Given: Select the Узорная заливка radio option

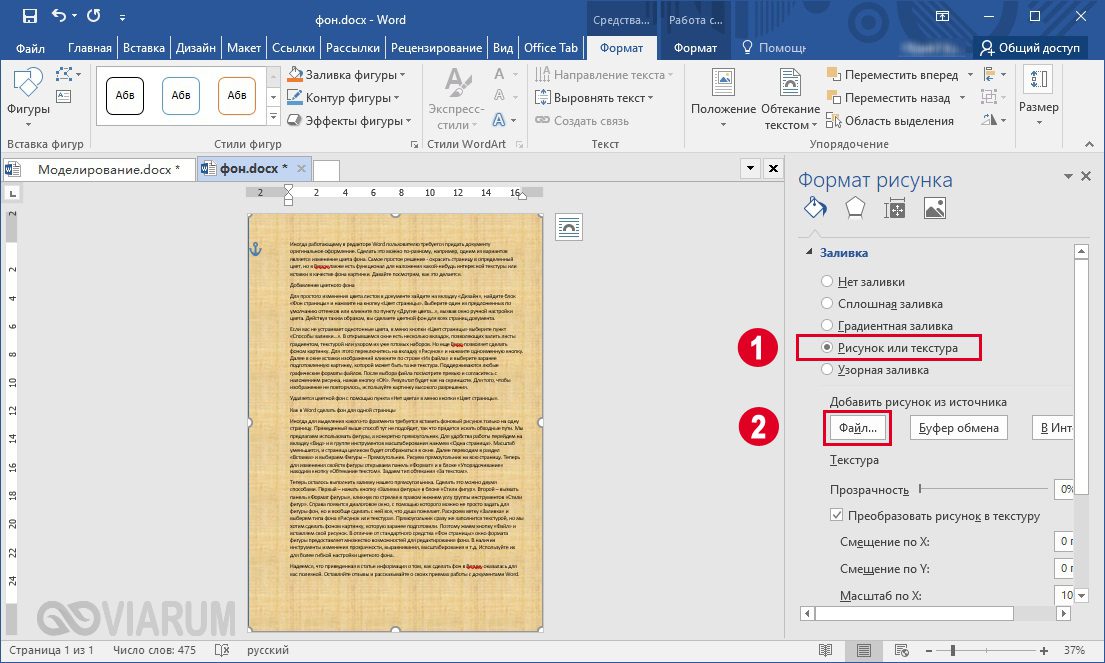Looking at the screenshot, I should click(827, 369).
